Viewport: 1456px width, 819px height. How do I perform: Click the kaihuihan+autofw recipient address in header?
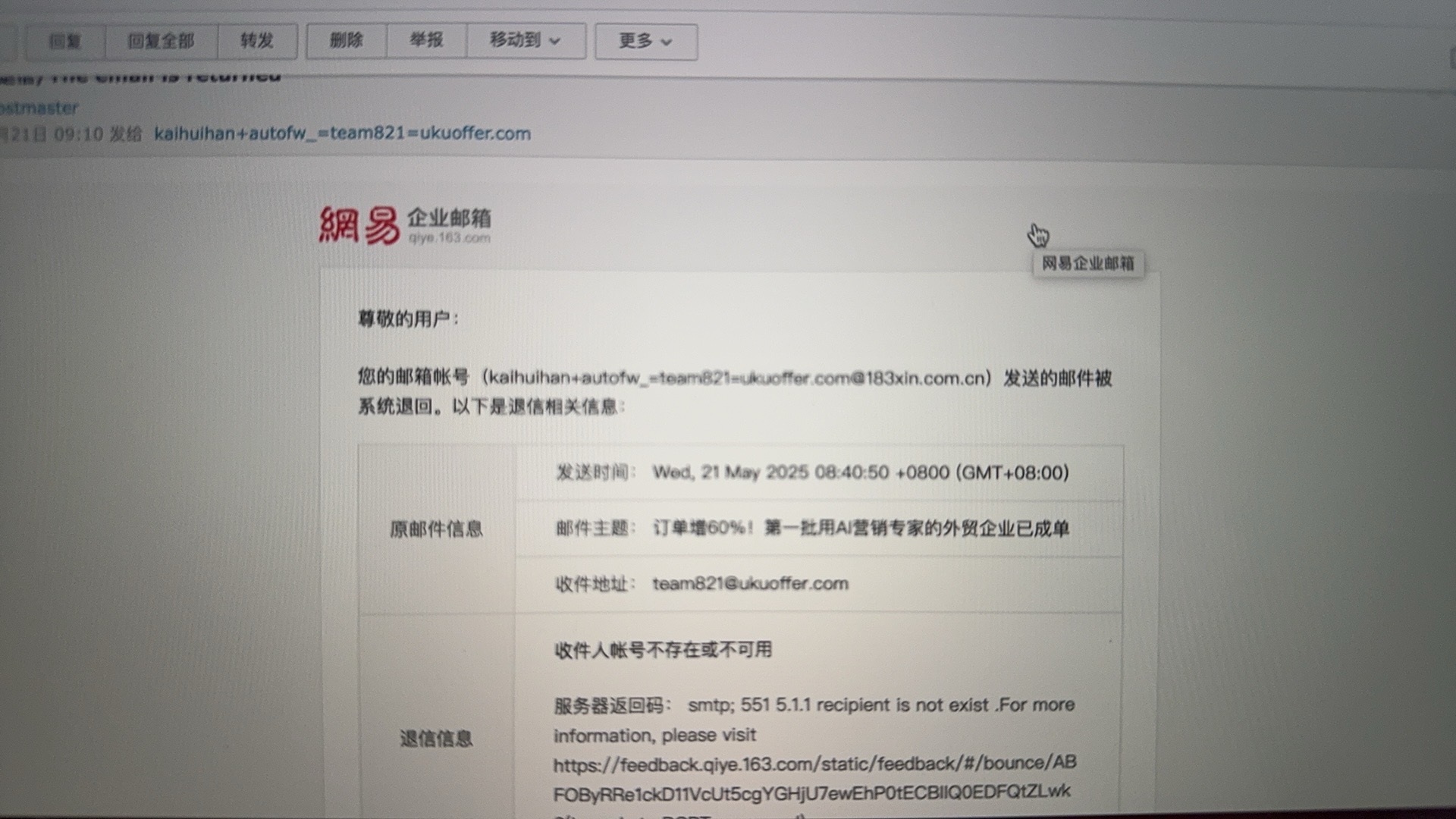[342, 133]
